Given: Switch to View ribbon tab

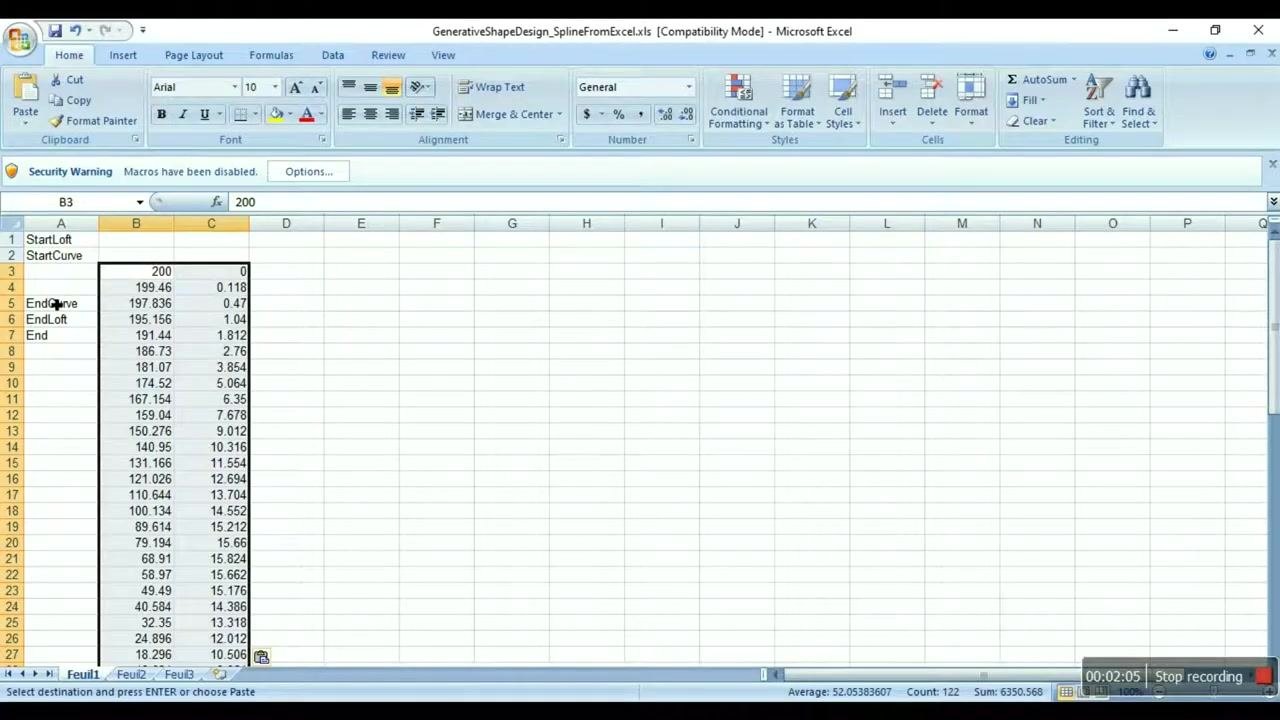Looking at the screenshot, I should click(443, 55).
